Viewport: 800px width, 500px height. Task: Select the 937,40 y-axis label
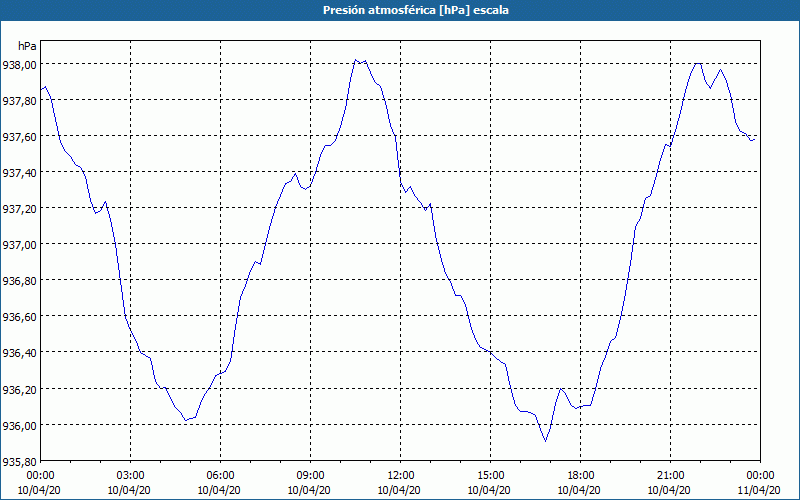click(x=19, y=172)
